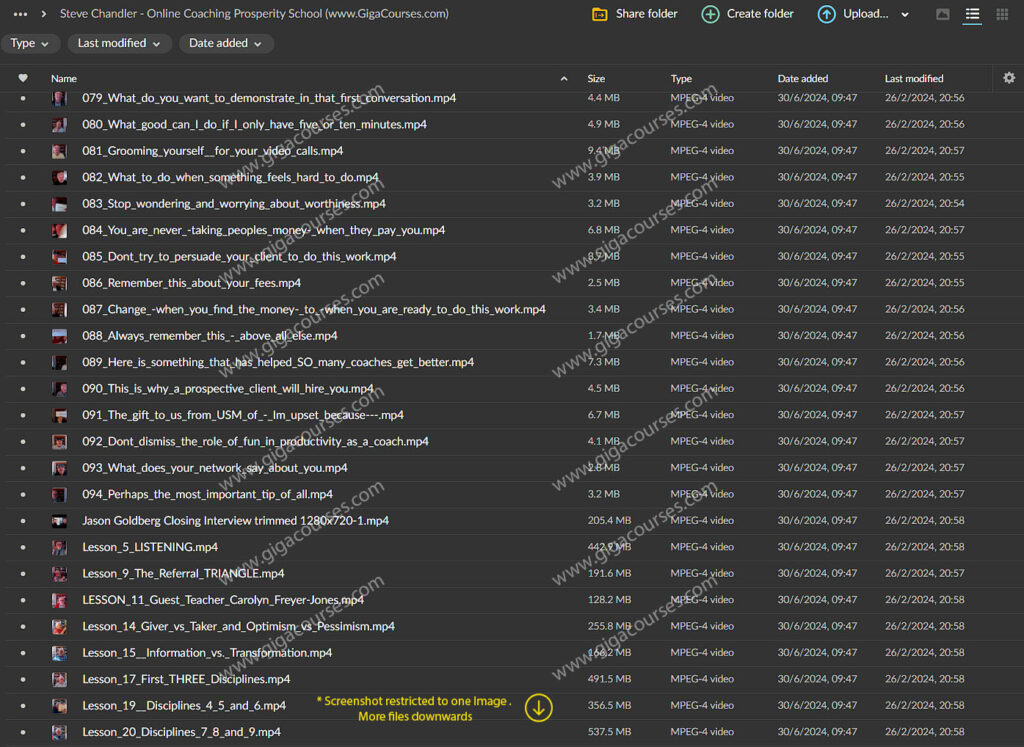Screen dimensions: 1024x747
Task: Click the Share folder icon button
Action: (600, 14)
